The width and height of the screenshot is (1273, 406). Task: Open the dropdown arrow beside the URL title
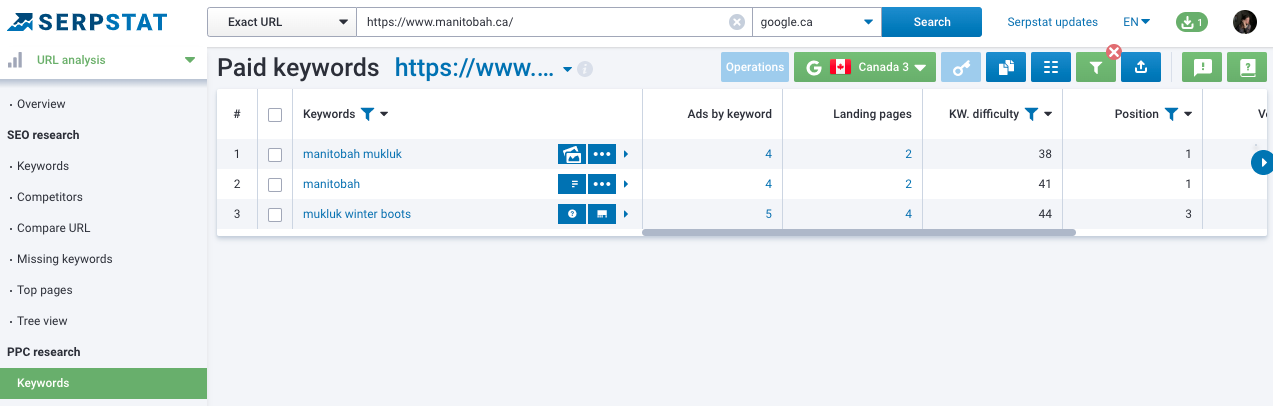coord(567,69)
